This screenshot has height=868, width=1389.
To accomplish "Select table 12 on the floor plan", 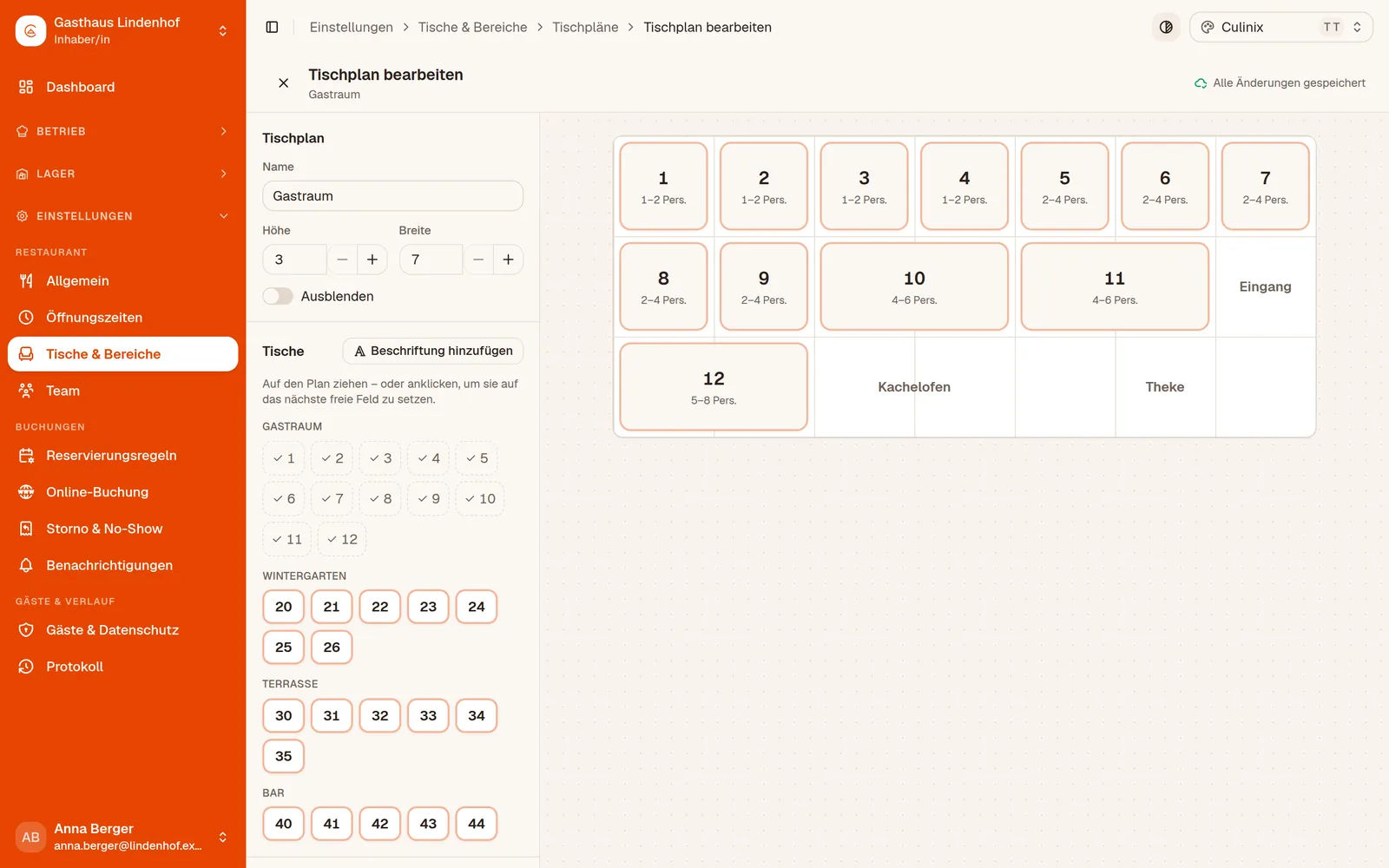I will (714, 387).
